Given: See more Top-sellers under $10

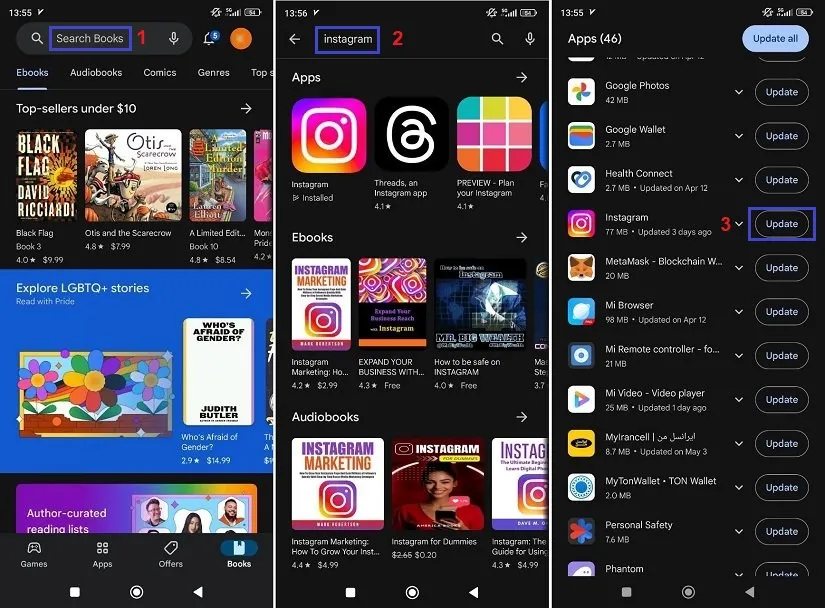Looking at the screenshot, I should click(246, 108).
